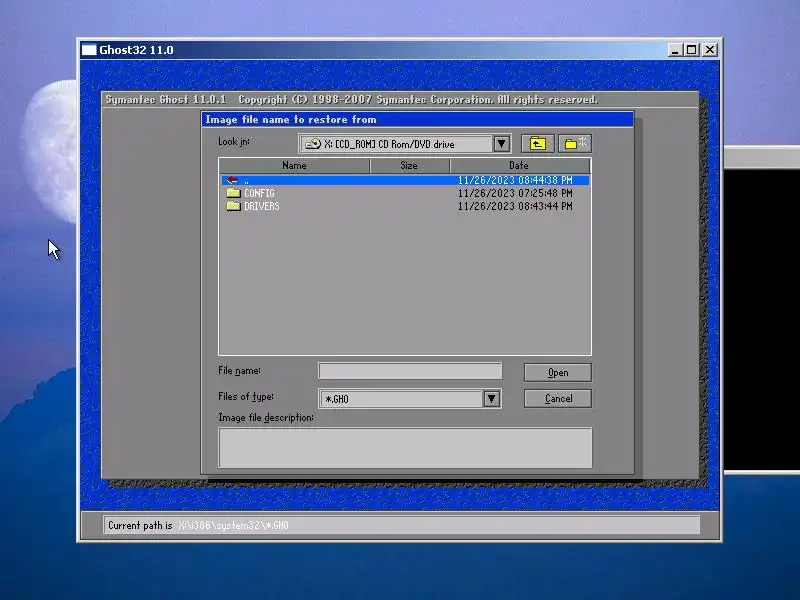The image size is (800, 600).
Task: Maximize the Ghost32 window
Action: point(691,50)
